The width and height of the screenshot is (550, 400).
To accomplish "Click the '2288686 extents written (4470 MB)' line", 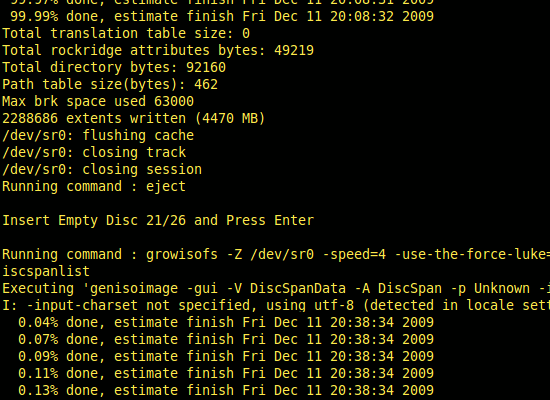I will point(134,118).
